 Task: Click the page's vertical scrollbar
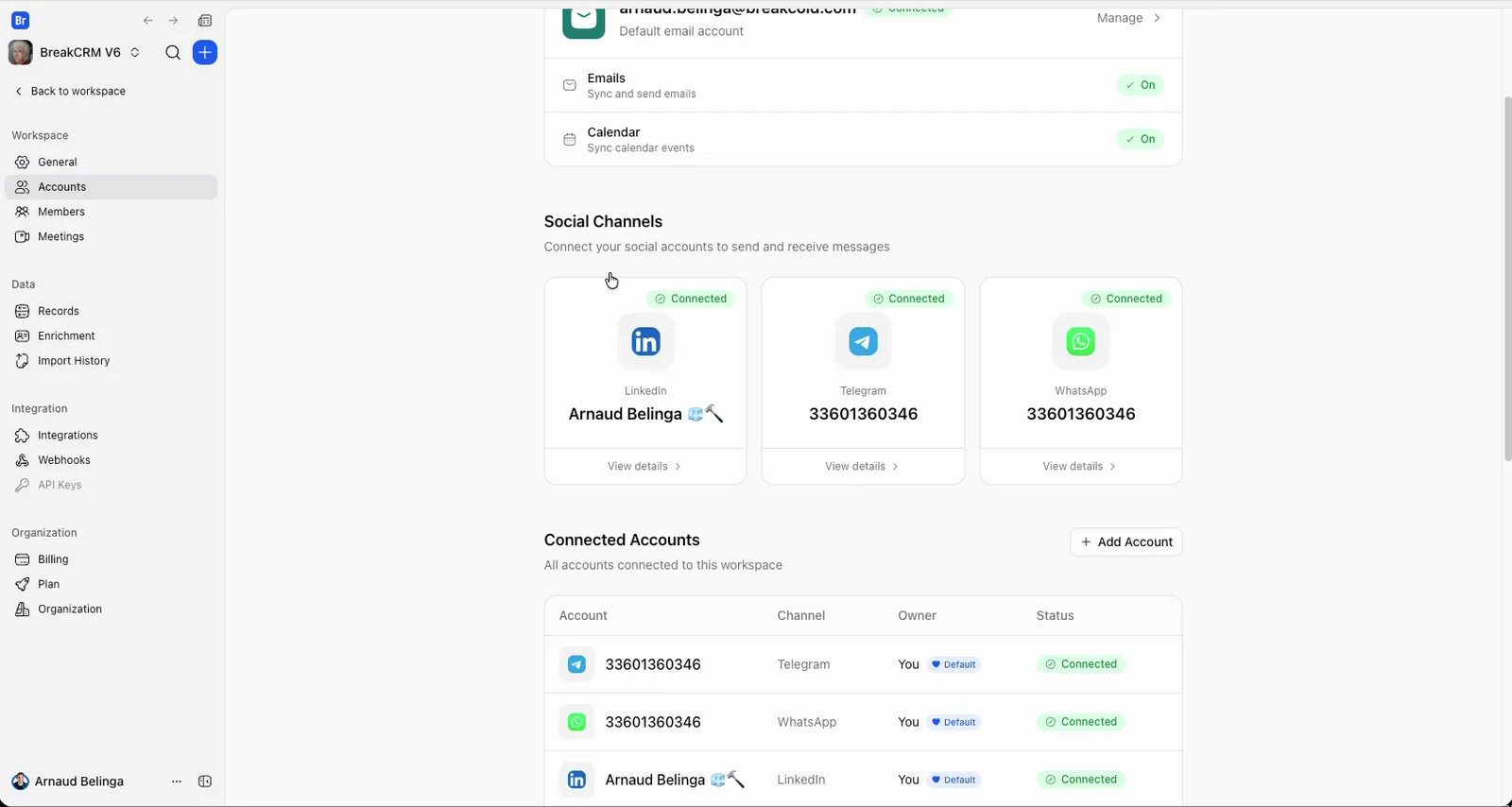pos(1507,279)
